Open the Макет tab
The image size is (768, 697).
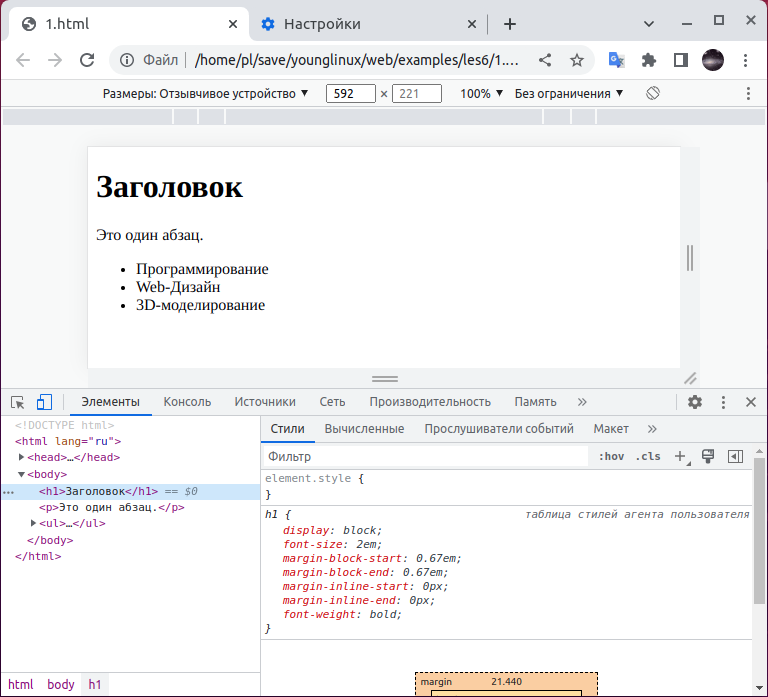click(x=611, y=429)
